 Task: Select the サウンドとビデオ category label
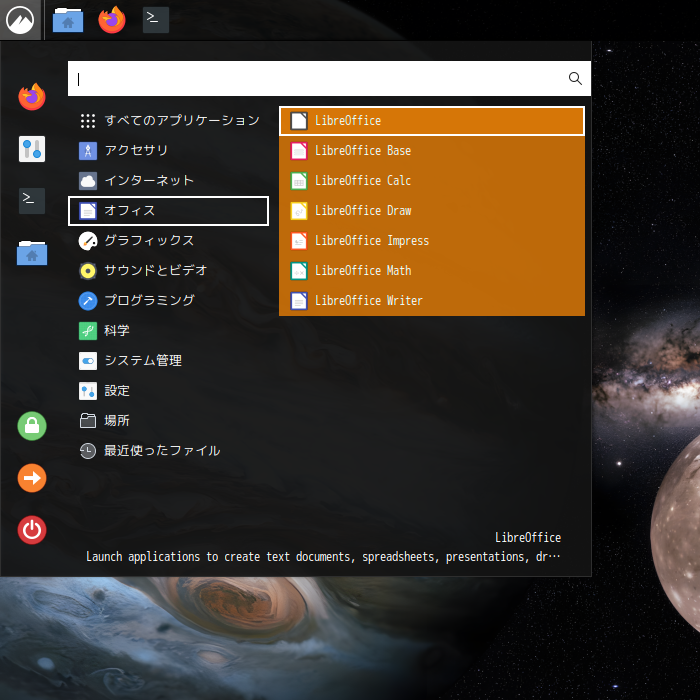tap(156, 270)
